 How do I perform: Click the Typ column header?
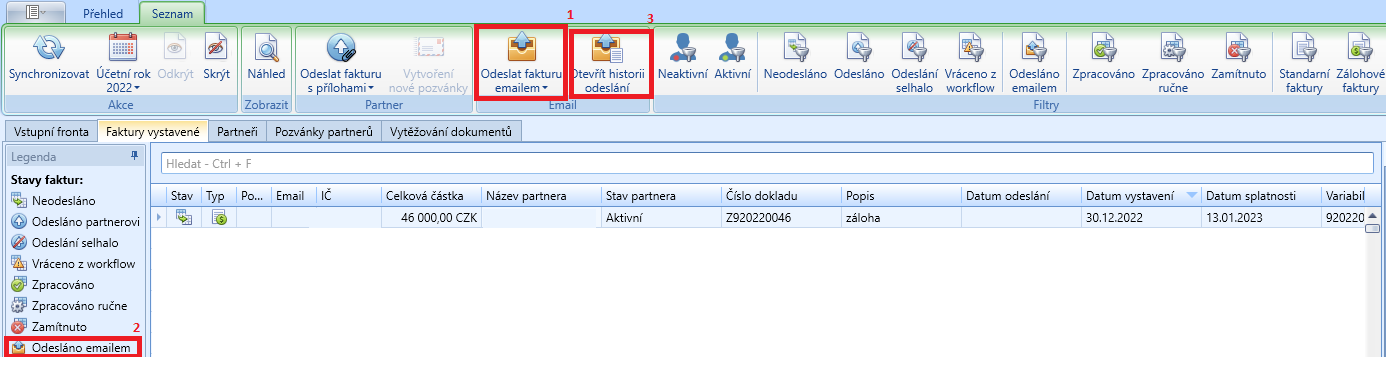(219, 195)
